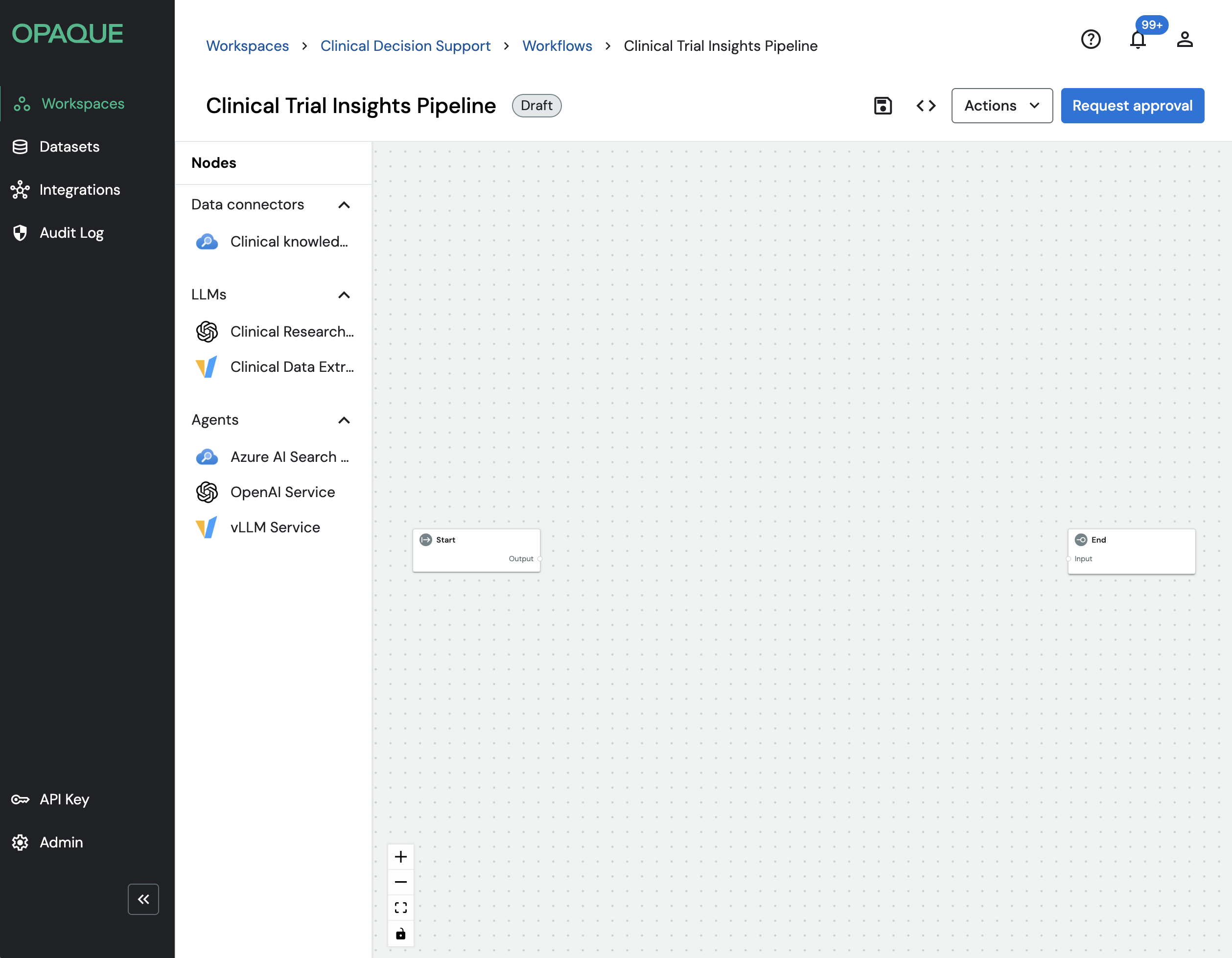Collapse the LLMs section
This screenshot has width=1232, height=958.
(x=344, y=295)
